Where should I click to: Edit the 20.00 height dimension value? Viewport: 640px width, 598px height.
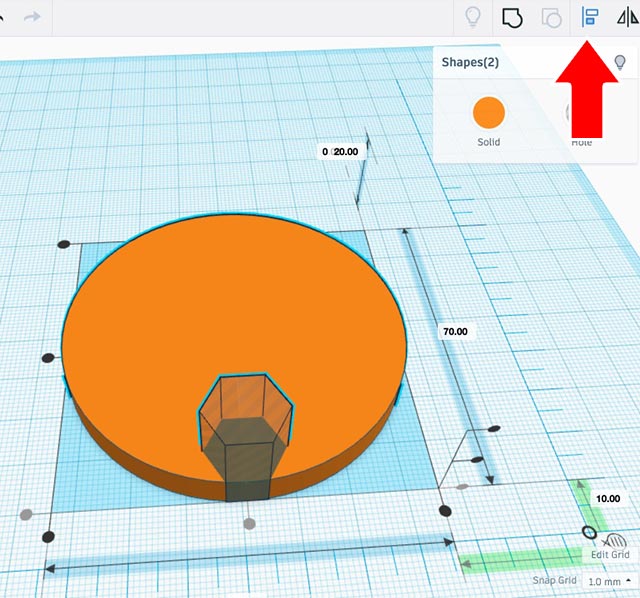(346, 152)
